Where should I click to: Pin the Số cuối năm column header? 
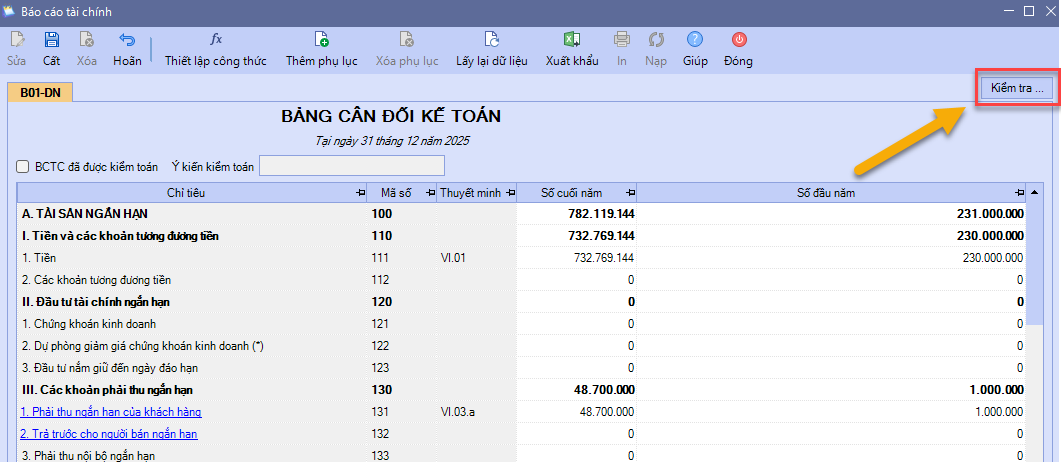[x=629, y=192]
